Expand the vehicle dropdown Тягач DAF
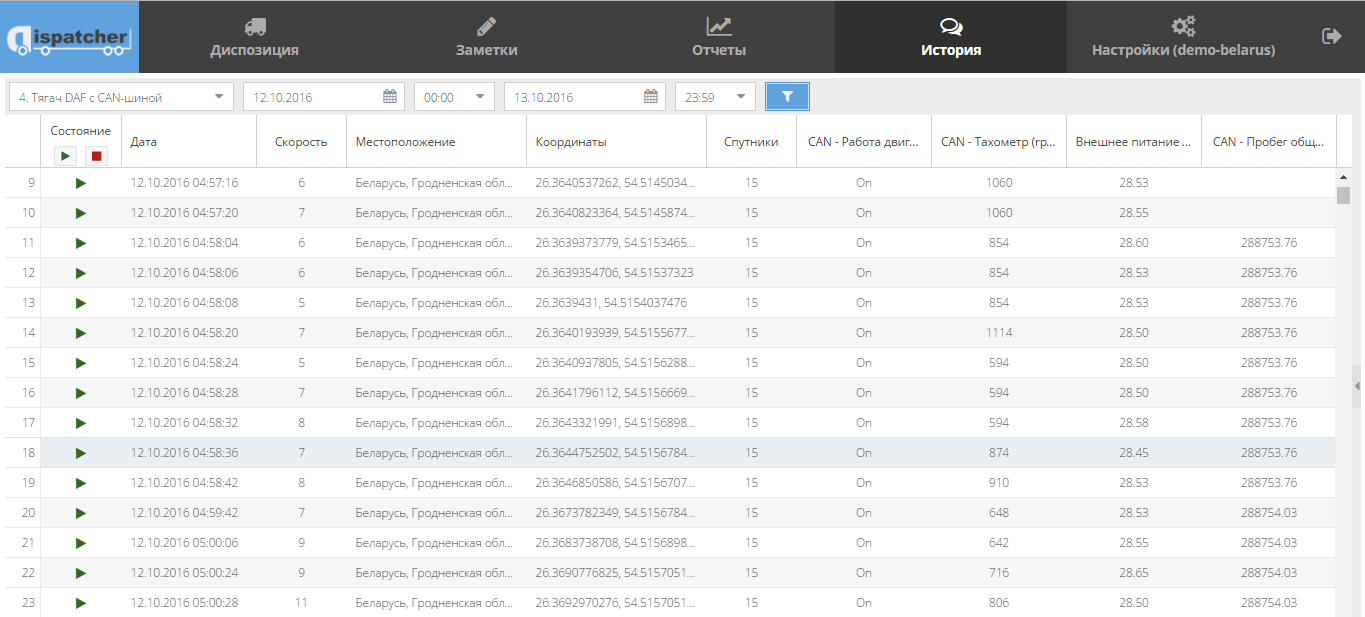The width and height of the screenshot is (1365, 617). (218, 97)
